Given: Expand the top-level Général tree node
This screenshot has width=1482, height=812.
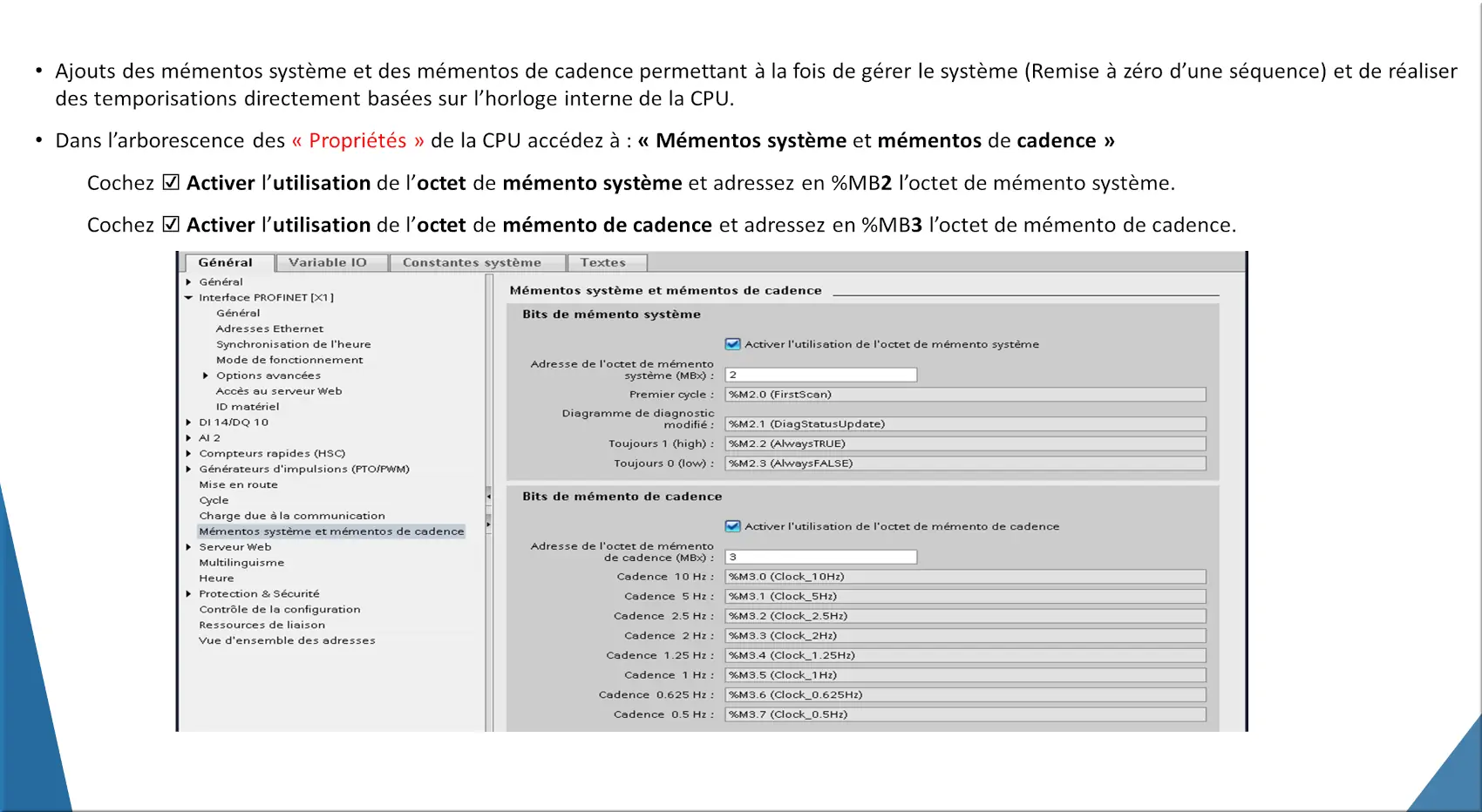Looking at the screenshot, I should 188,282.
